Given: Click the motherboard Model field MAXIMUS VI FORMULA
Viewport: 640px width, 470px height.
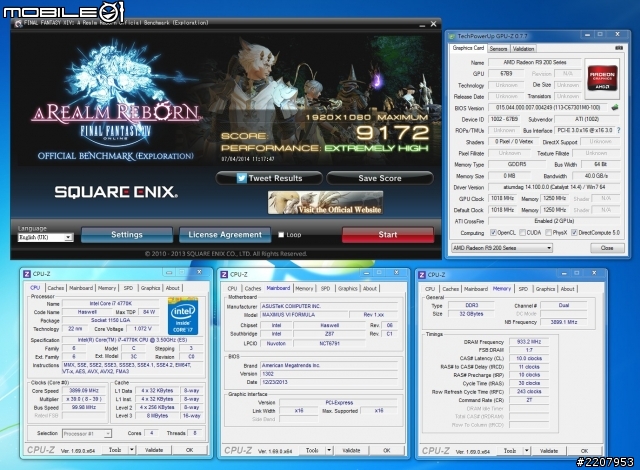Looking at the screenshot, I should point(305,315).
